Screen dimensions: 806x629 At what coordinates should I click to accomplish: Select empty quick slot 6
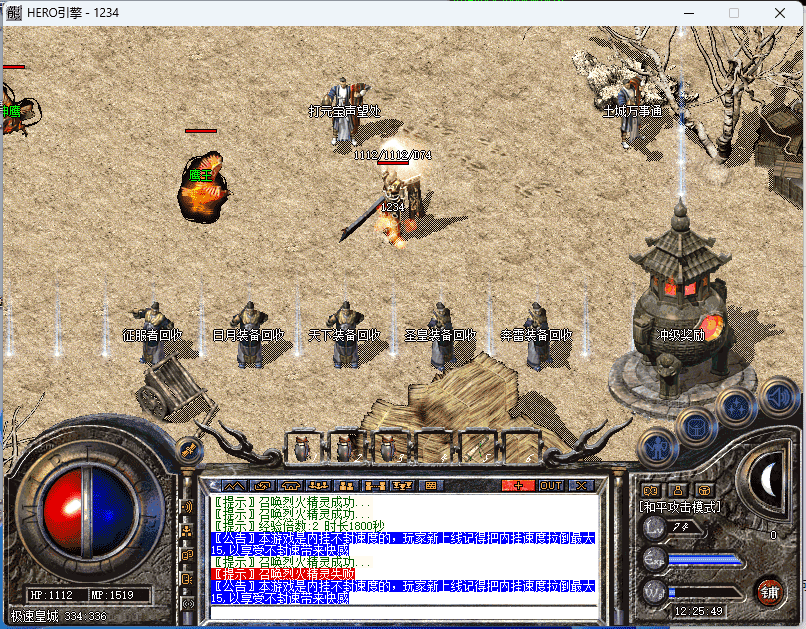[x=520, y=449]
